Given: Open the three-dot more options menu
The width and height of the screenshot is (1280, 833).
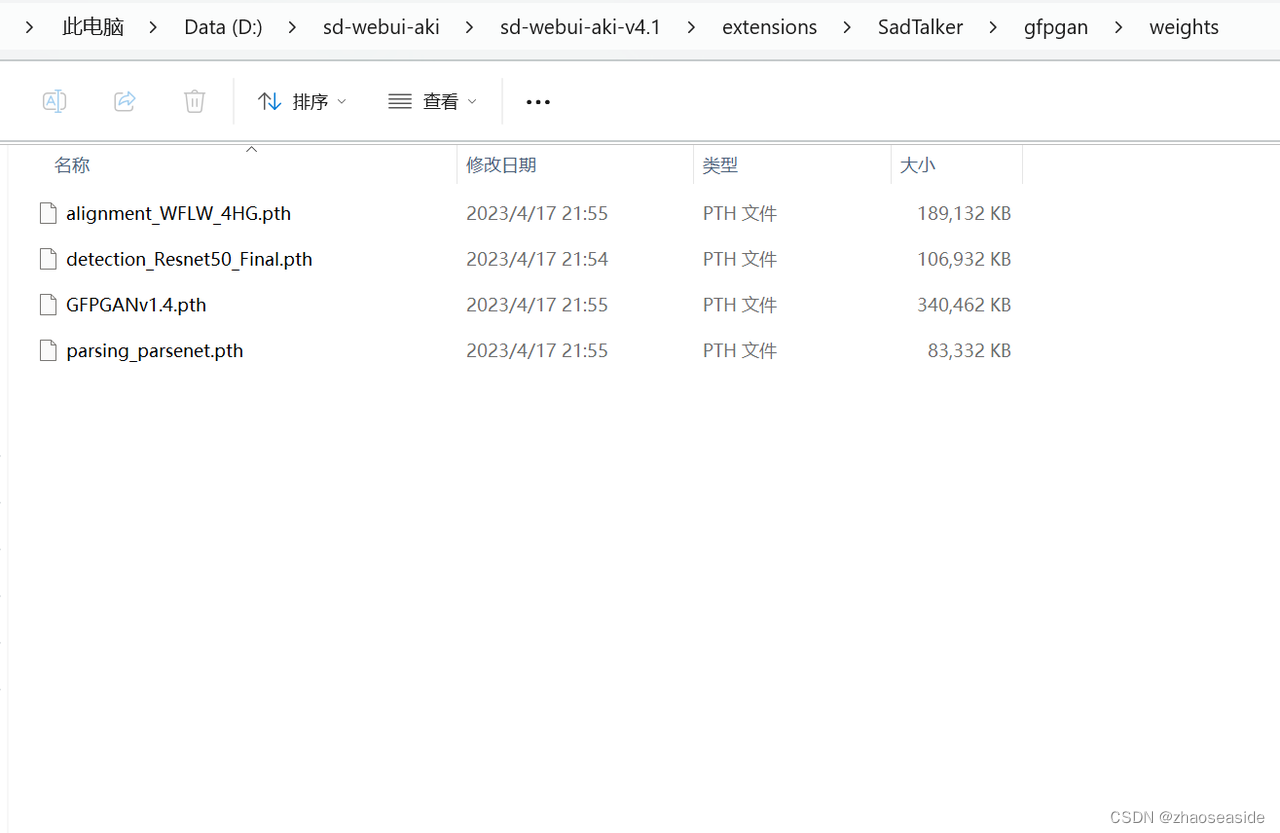Looking at the screenshot, I should click(x=538, y=102).
